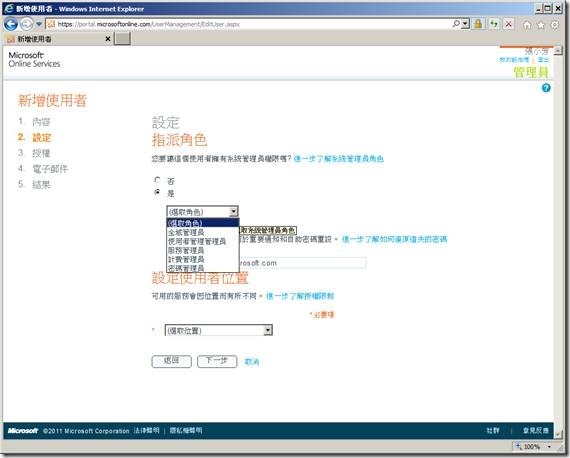
Task: Click the magnifier search icon in address bar
Action: click(455, 24)
